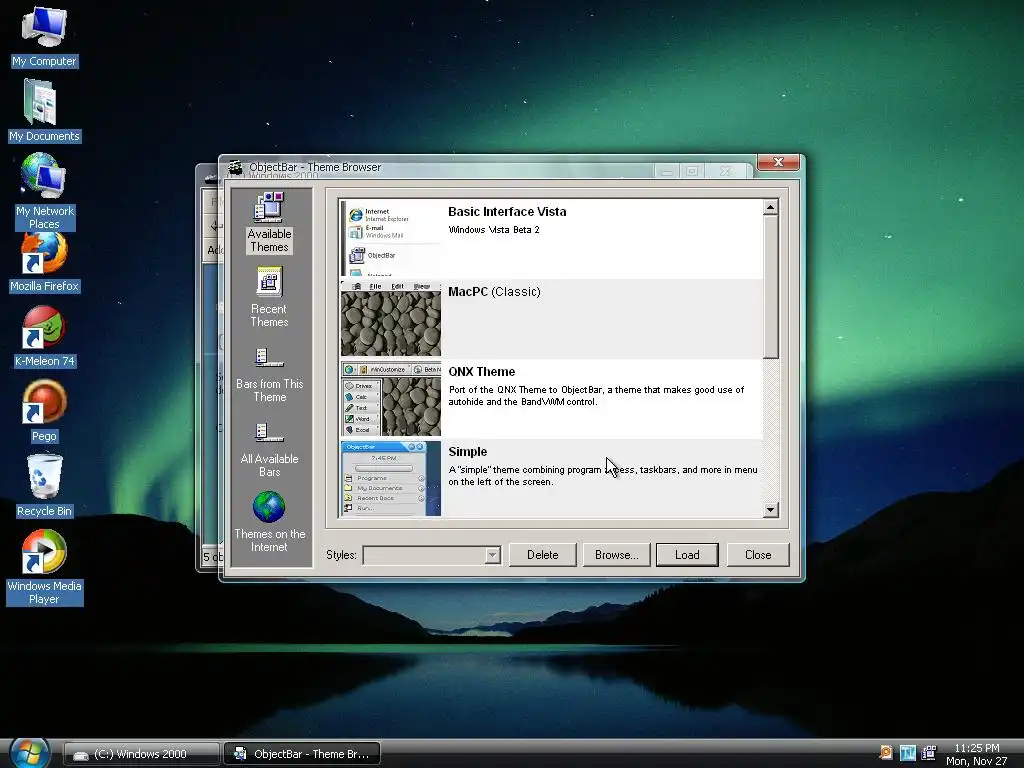Click the Delete button
The height and width of the screenshot is (768, 1024).
point(542,554)
